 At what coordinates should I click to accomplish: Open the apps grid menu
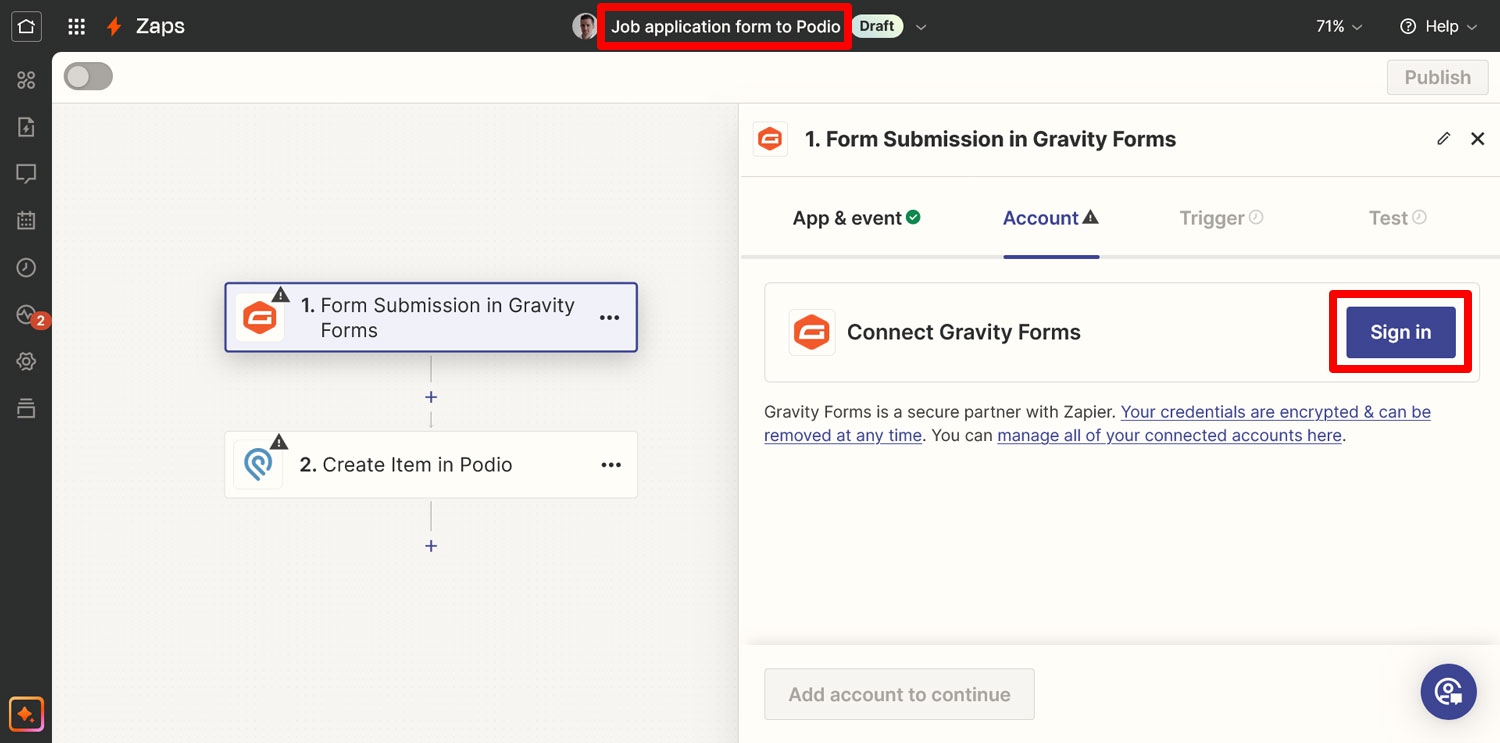point(76,27)
